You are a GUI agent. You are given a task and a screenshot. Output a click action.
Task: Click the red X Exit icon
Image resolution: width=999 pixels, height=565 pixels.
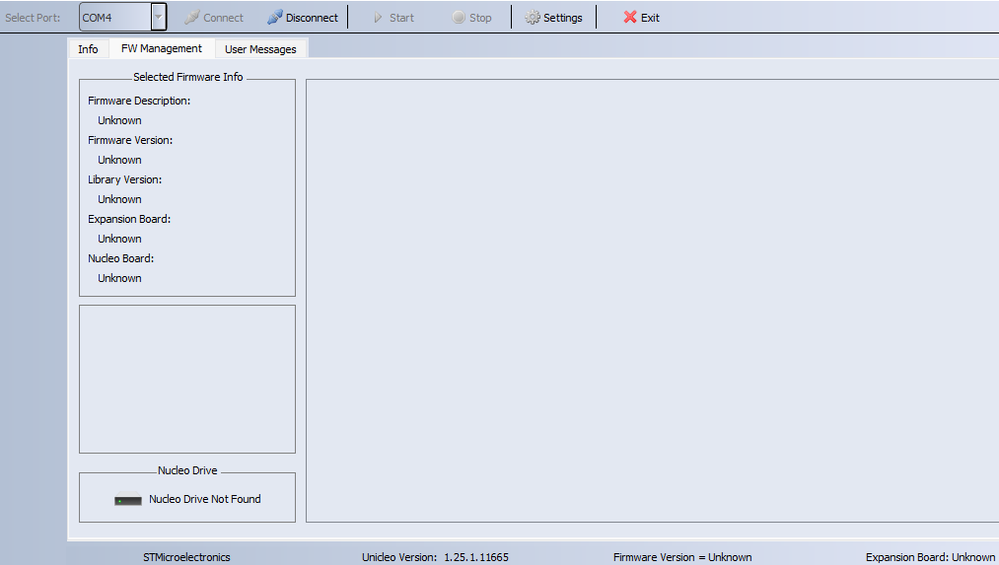pos(630,17)
